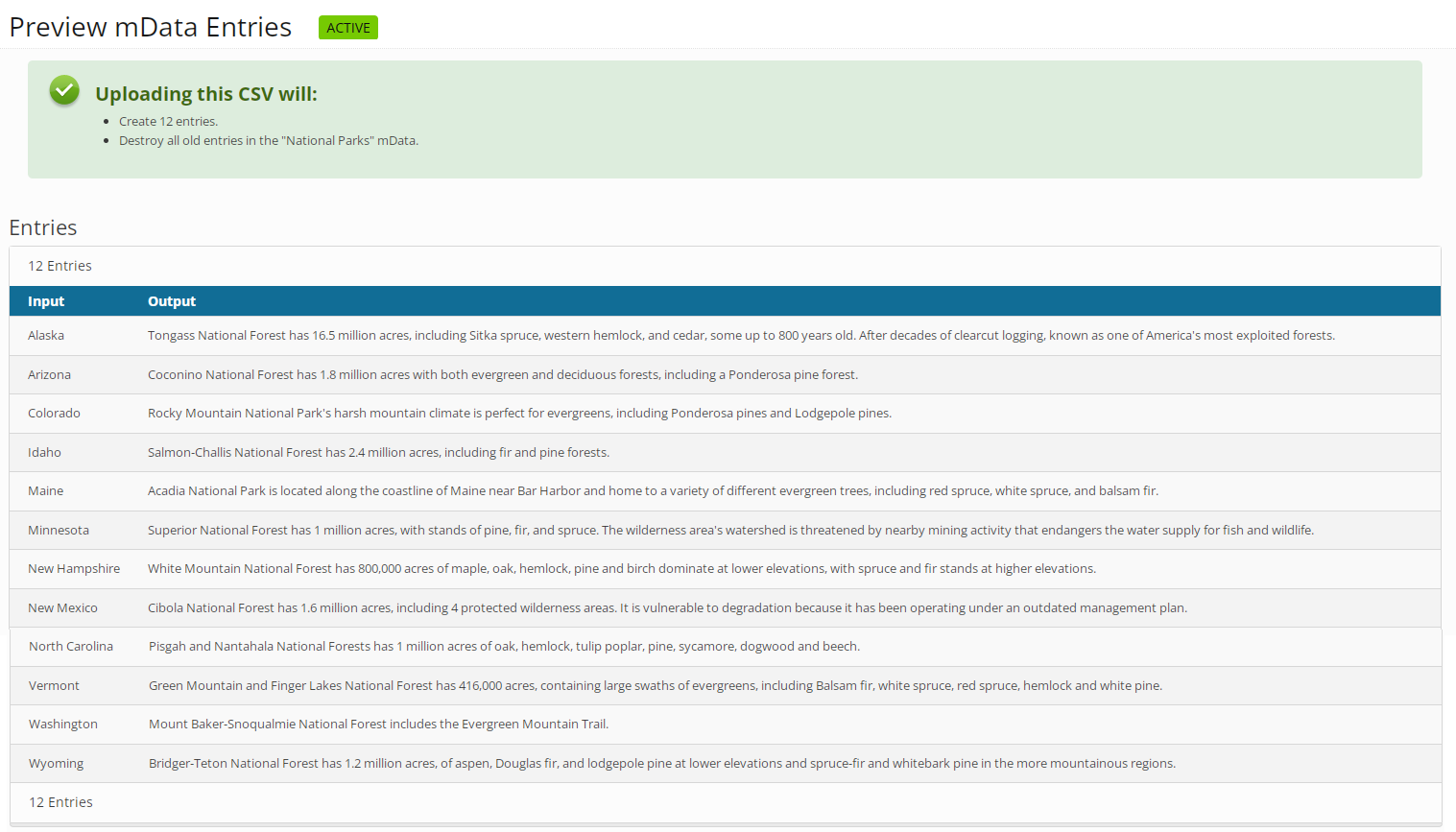Click the Input column header
The image size is (1456, 832).
(x=45, y=300)
